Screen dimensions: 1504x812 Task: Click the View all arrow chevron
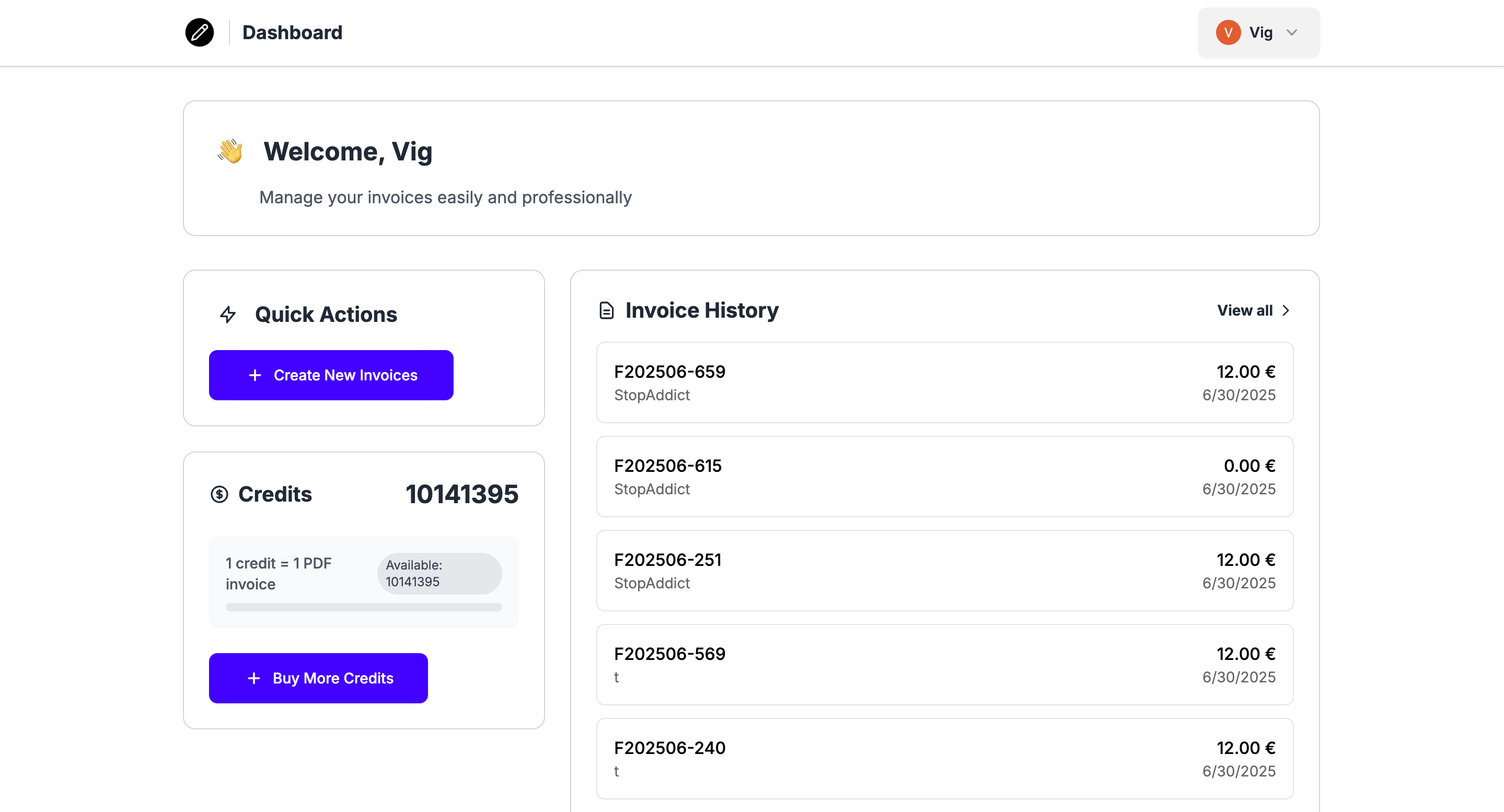pos(1286,310)
